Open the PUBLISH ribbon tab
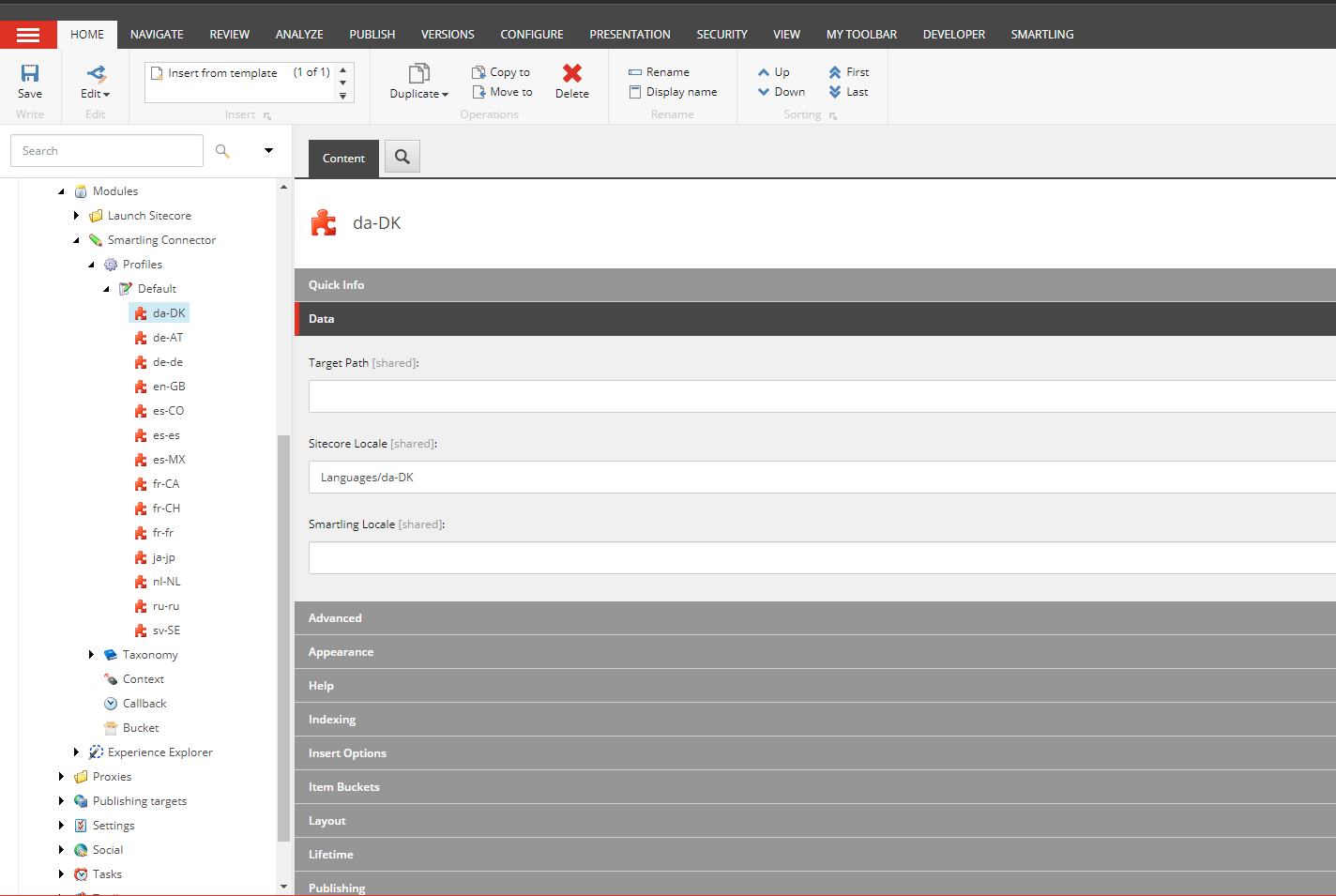Image resolution: width=1336 pixels, height=896 pixels. point(372,35)
